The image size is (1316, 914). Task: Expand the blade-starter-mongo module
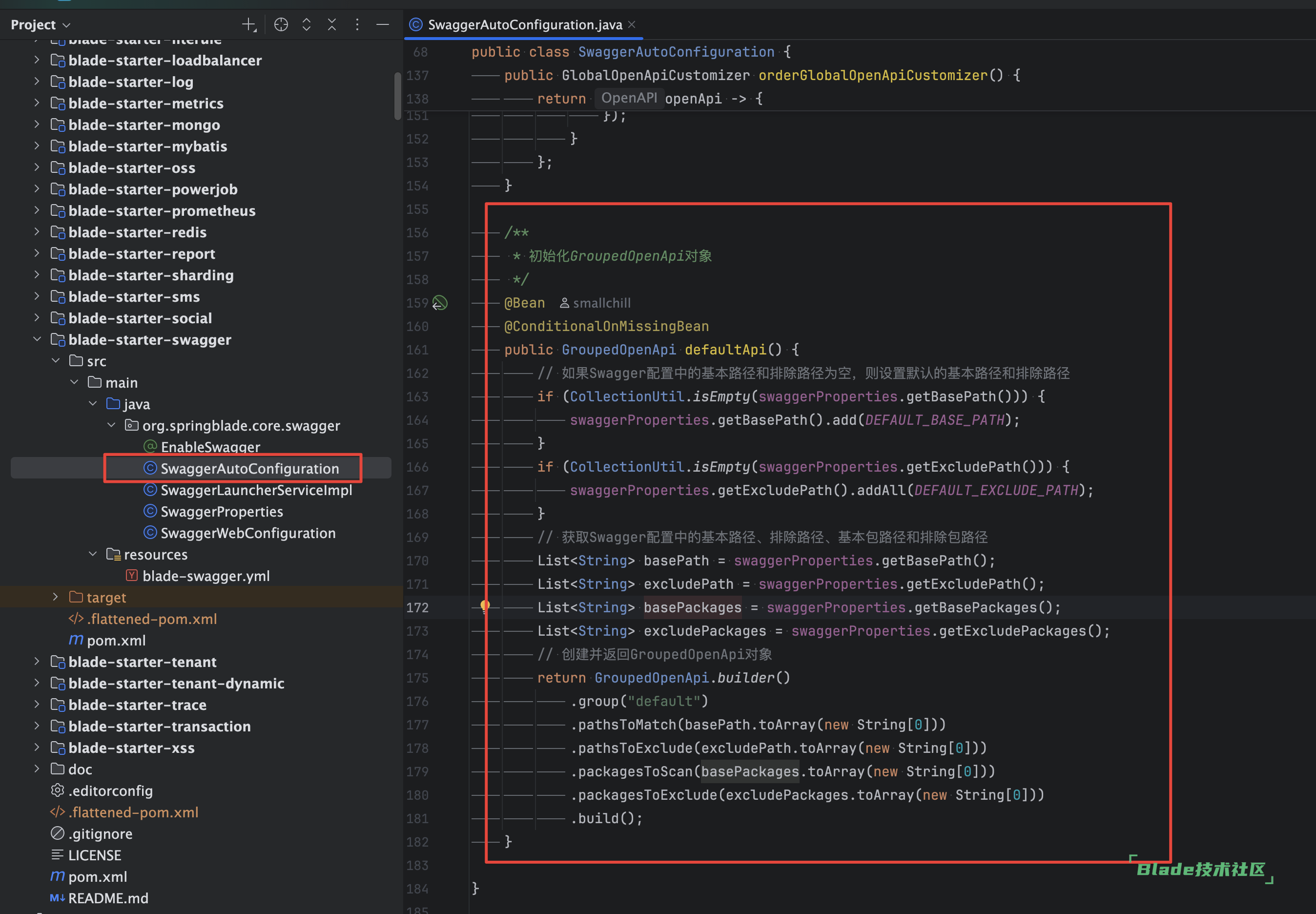pyautogui.click(x=37, y=125)
